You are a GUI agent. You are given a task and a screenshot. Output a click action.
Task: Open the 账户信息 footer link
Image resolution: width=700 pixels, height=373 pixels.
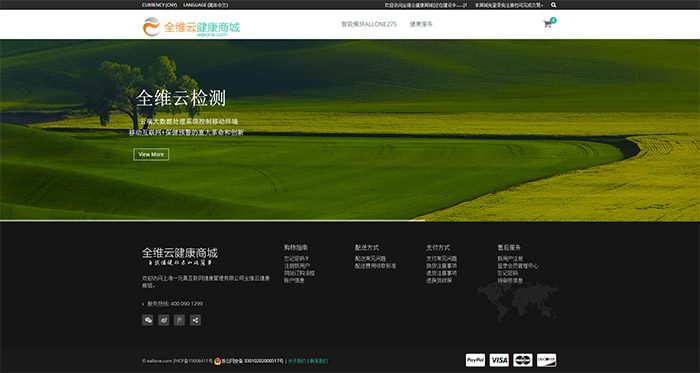294,280
